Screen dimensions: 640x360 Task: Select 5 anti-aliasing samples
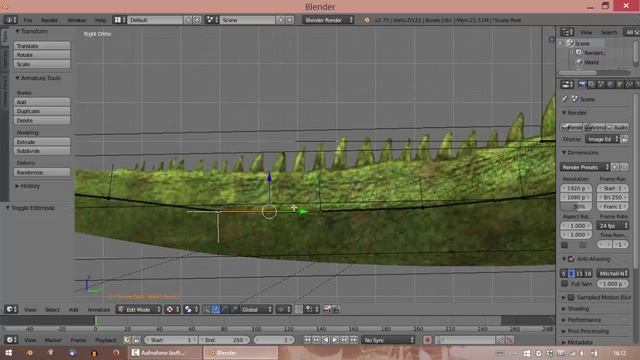564,273
